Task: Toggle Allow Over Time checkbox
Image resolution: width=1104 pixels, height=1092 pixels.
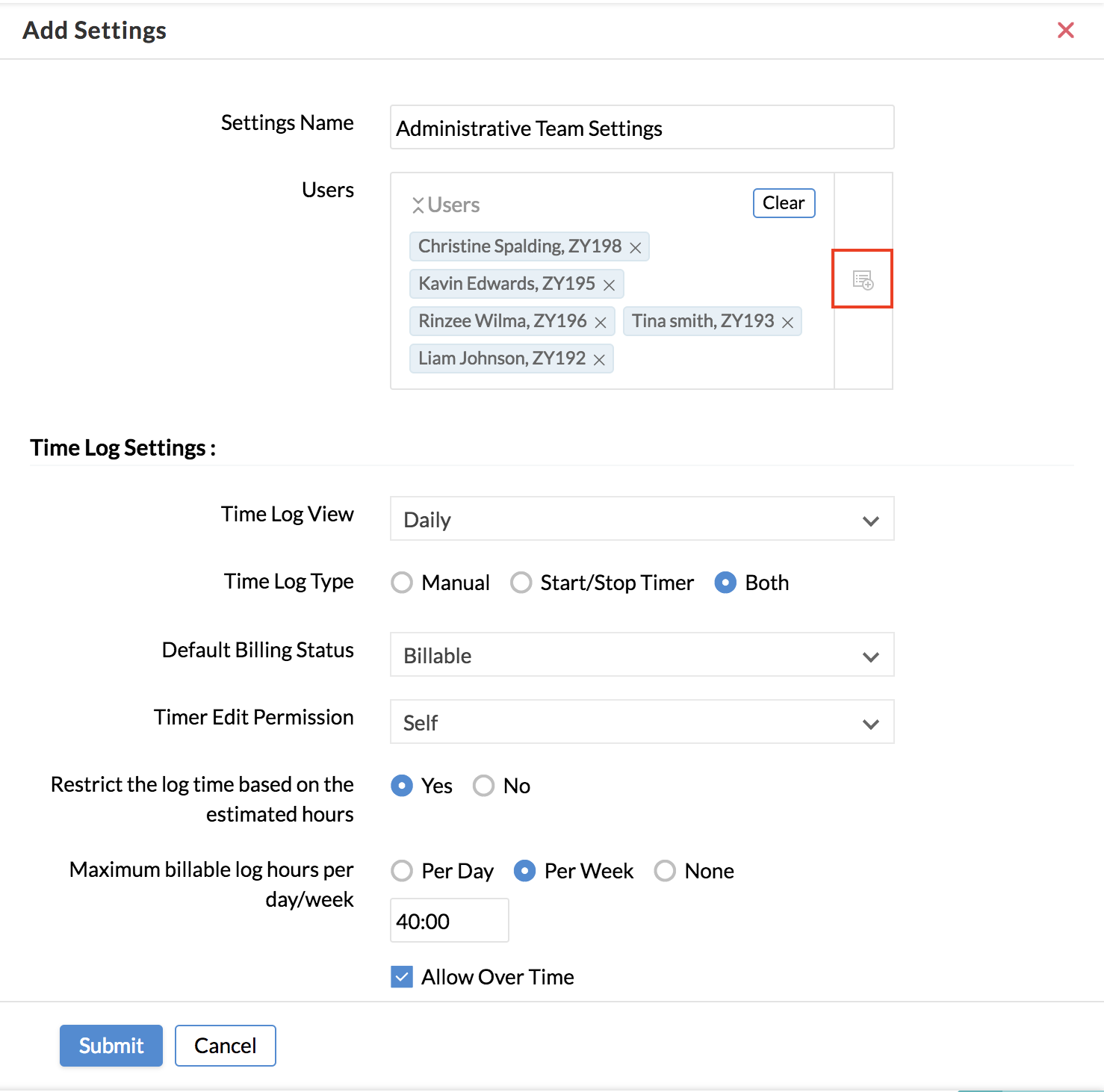Action: click(402, 977)
